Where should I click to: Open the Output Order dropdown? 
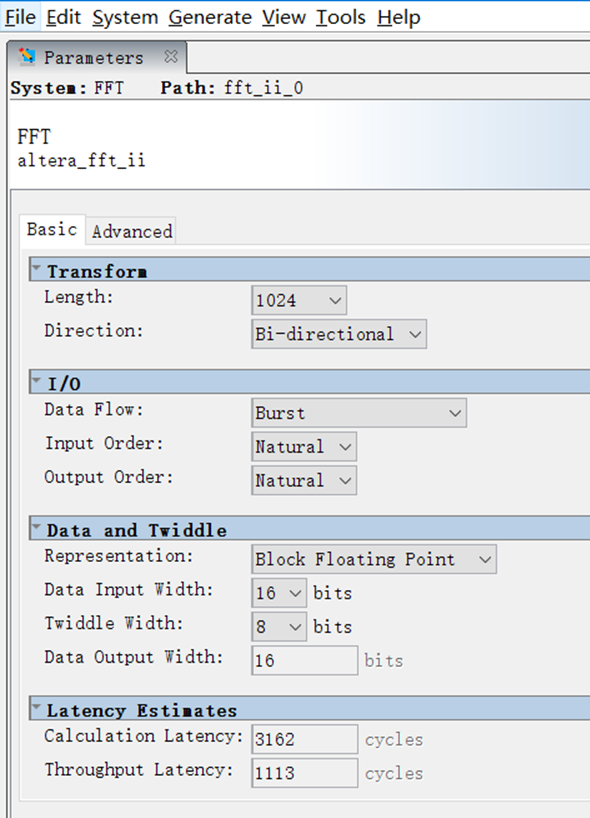coord(304,480)
